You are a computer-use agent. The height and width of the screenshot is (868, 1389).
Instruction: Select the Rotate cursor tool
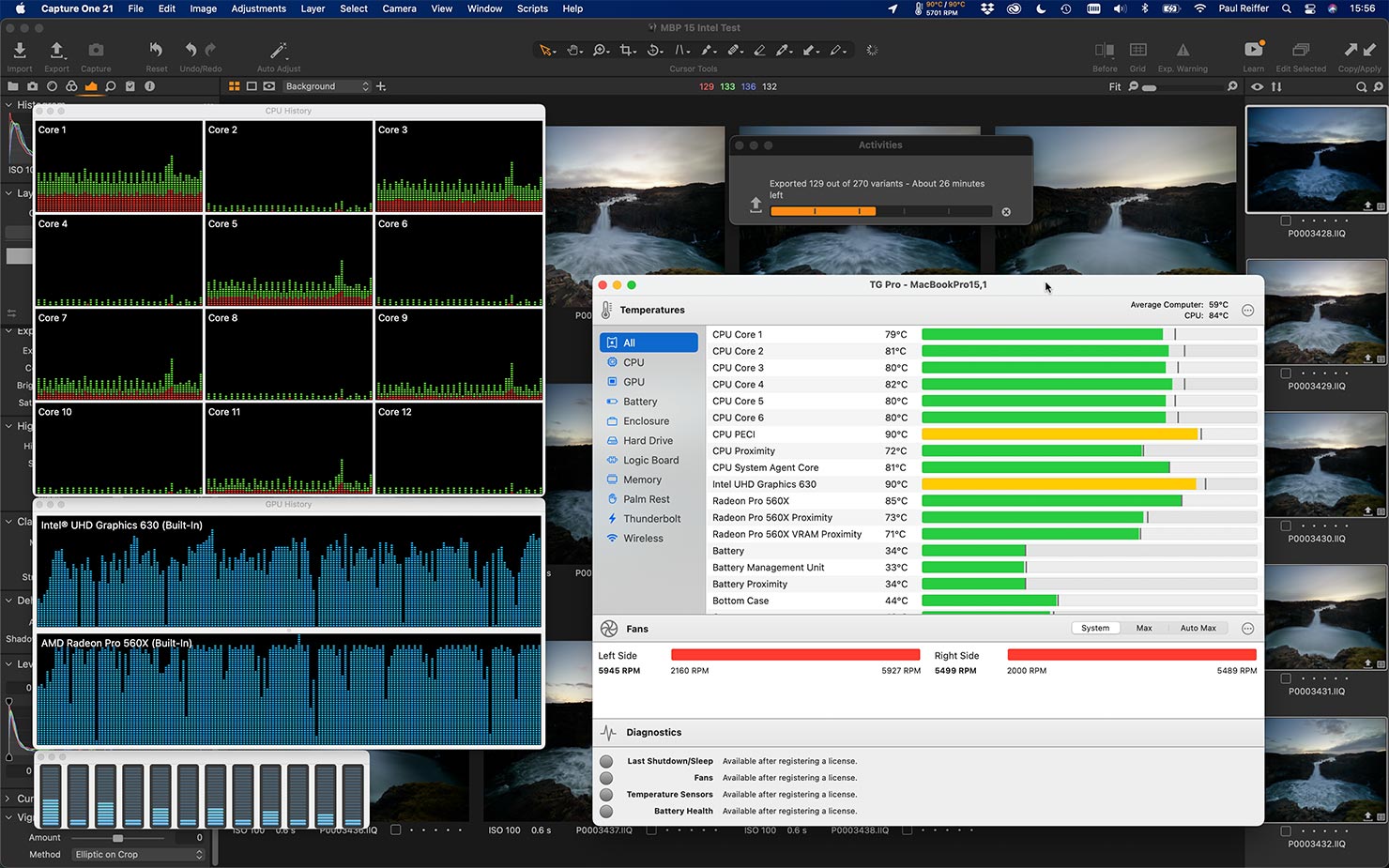[x=655, y=50]
